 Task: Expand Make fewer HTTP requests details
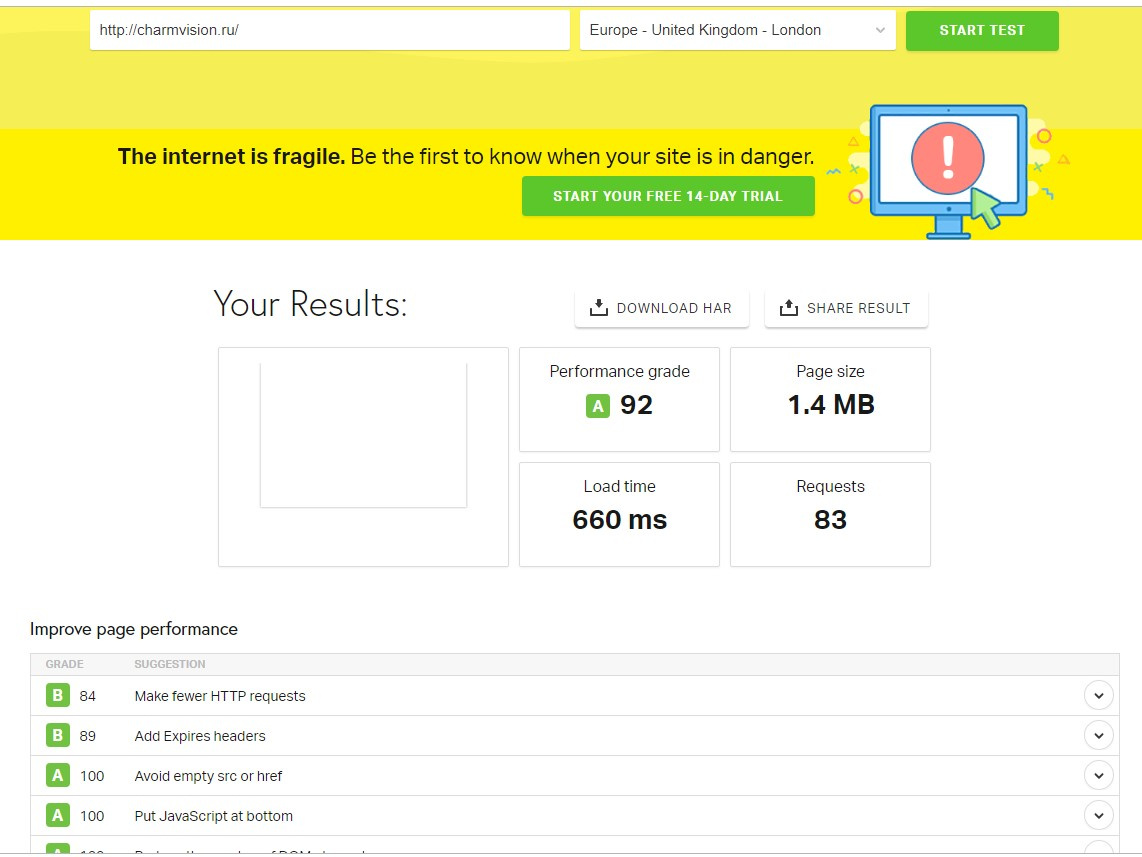pyautogui.click(x=1098, y=695)
